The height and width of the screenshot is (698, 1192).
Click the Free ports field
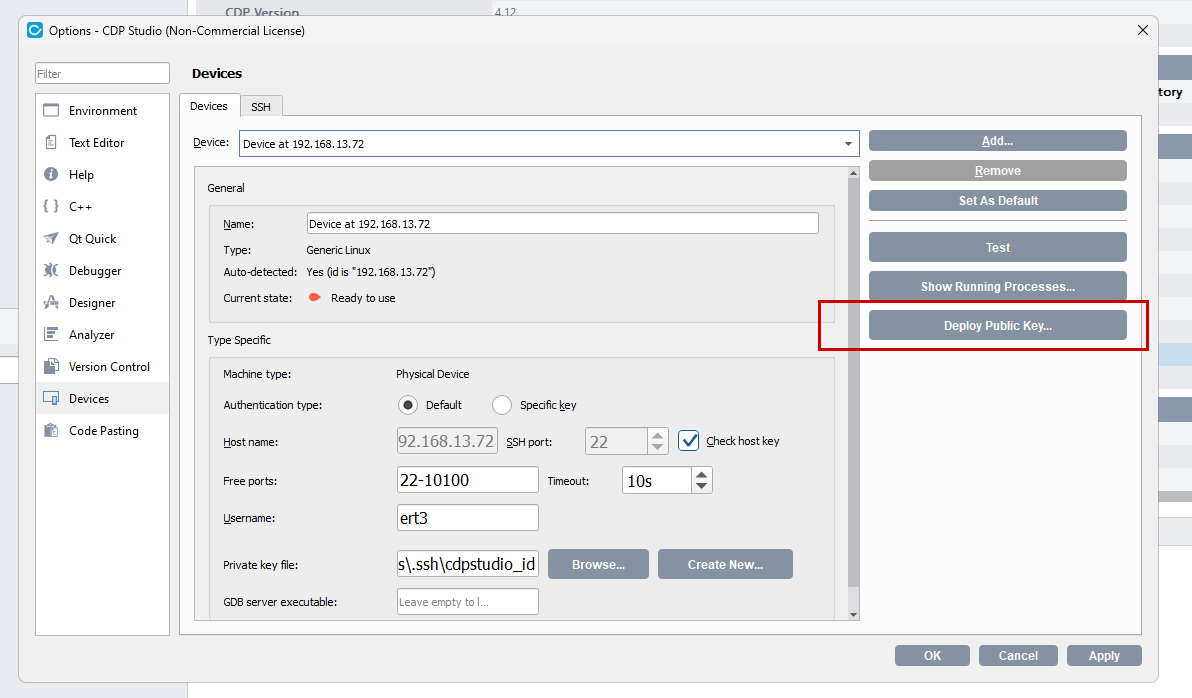(x=468, y=481)
